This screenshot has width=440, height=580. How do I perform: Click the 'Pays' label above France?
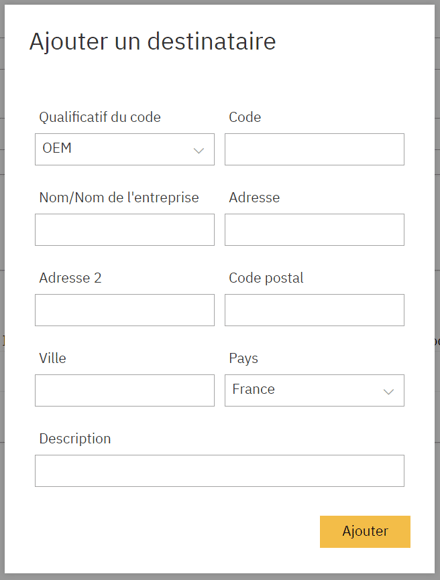click(244, 358)
